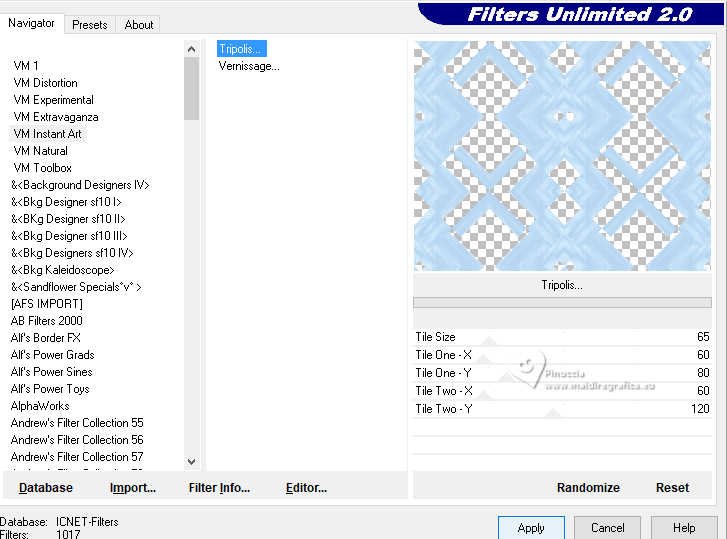Select Alf's Power Toys category
The height and width of the screenshot is (539, 727).
click(x=50, y=389)
